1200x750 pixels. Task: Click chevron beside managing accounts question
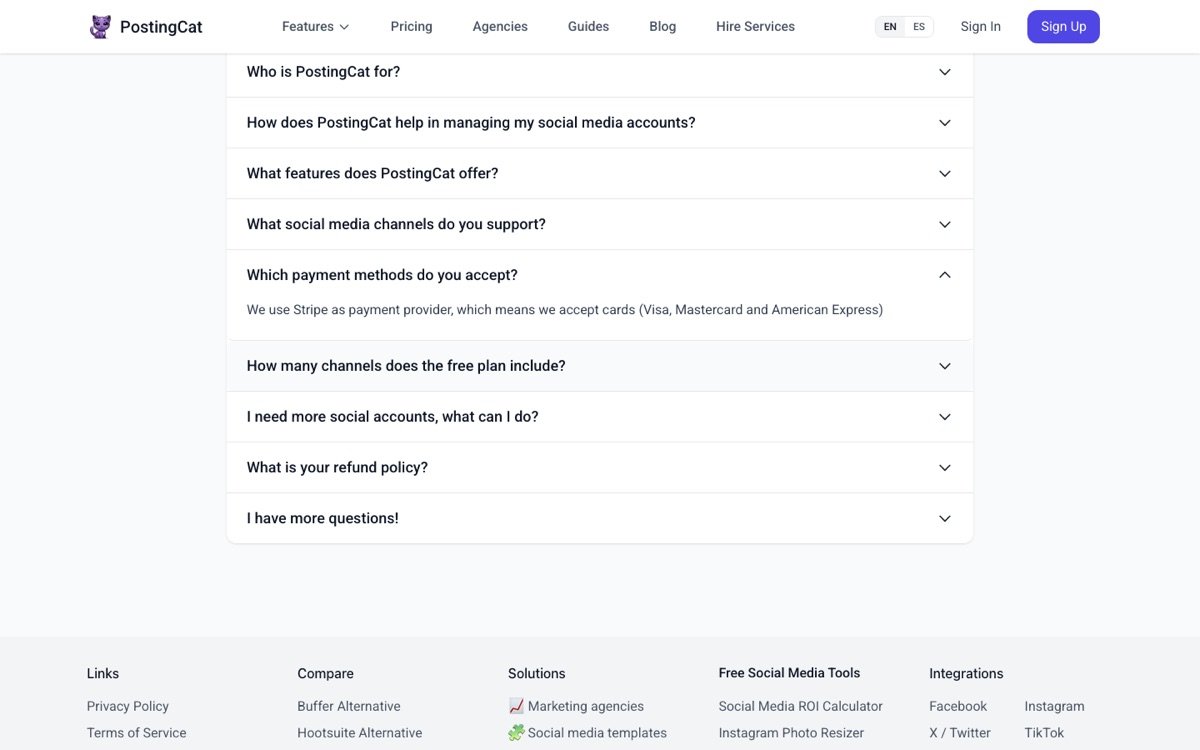945,123
